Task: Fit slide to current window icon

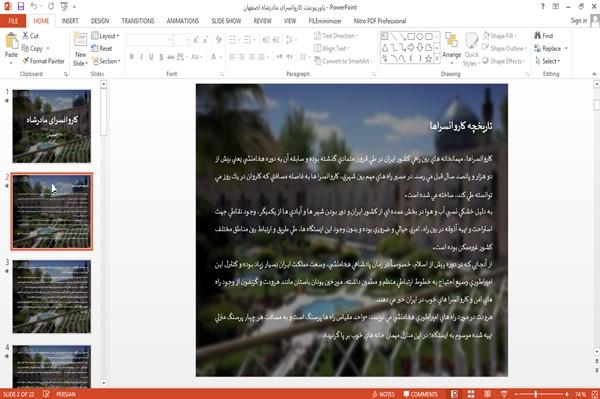Action: (595, 394)
